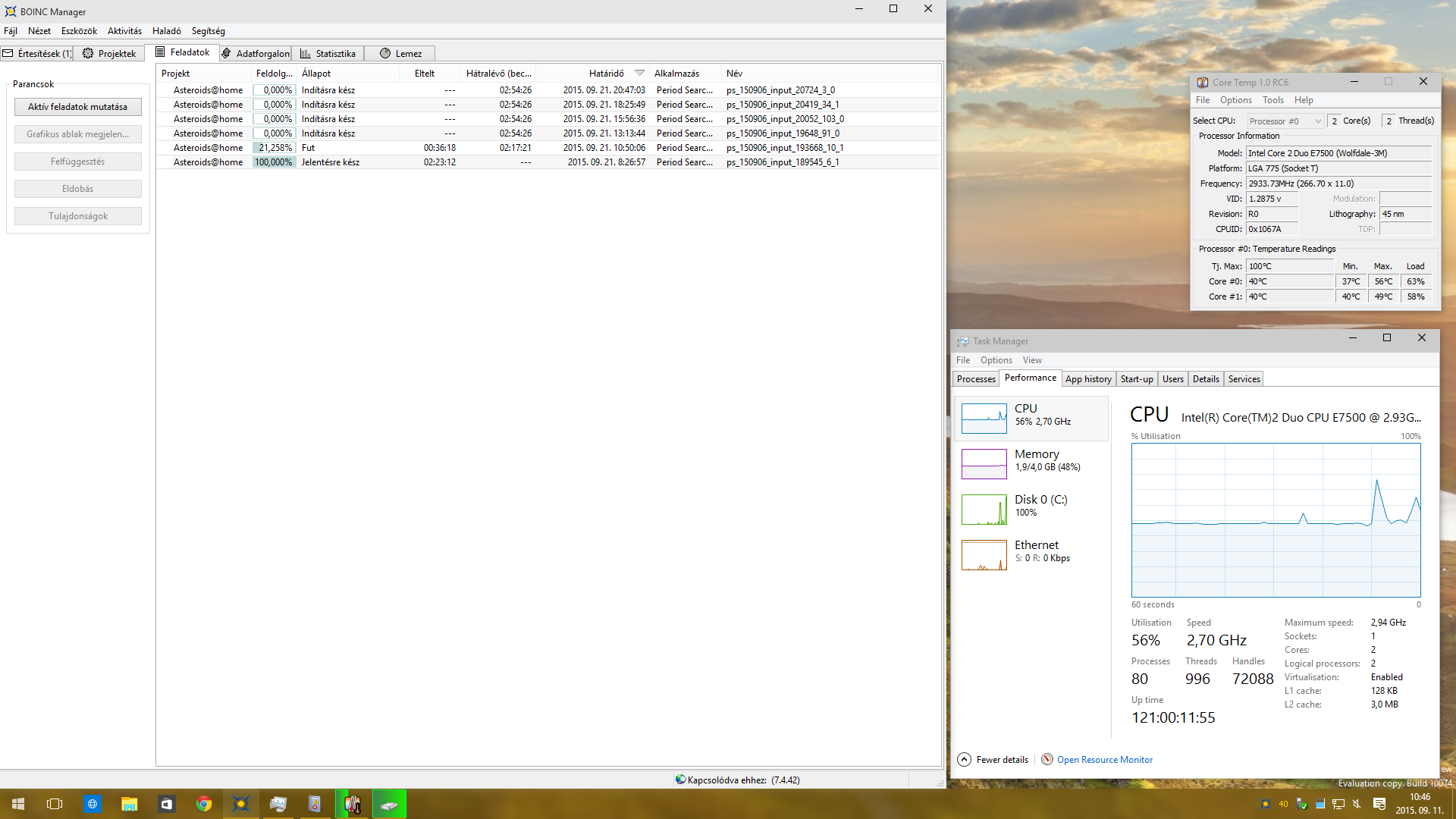Switch to Task Manager taskbar icon

pos(278,804)
